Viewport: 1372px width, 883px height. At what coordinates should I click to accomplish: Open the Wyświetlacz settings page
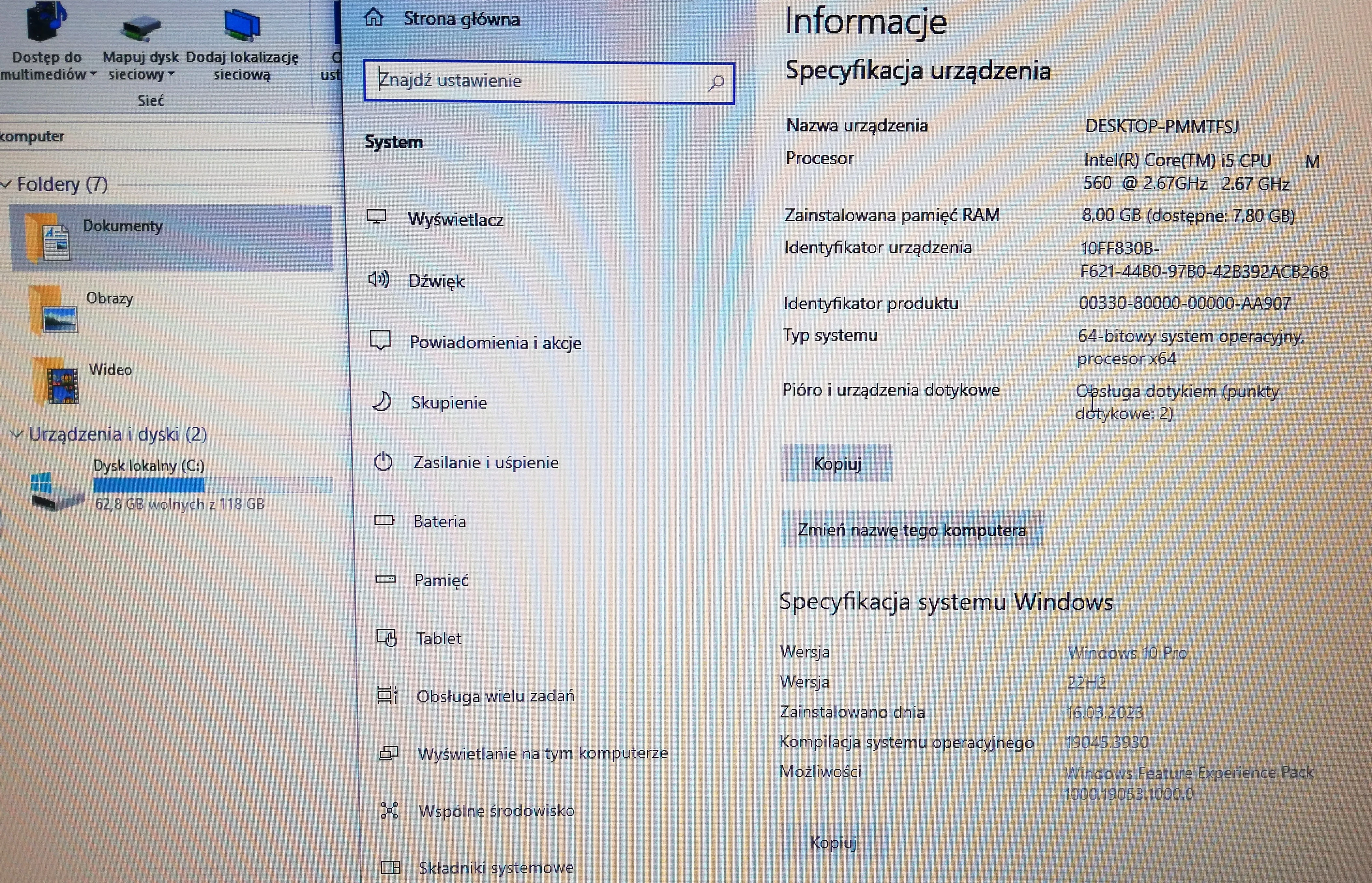(x=455, y=220)
